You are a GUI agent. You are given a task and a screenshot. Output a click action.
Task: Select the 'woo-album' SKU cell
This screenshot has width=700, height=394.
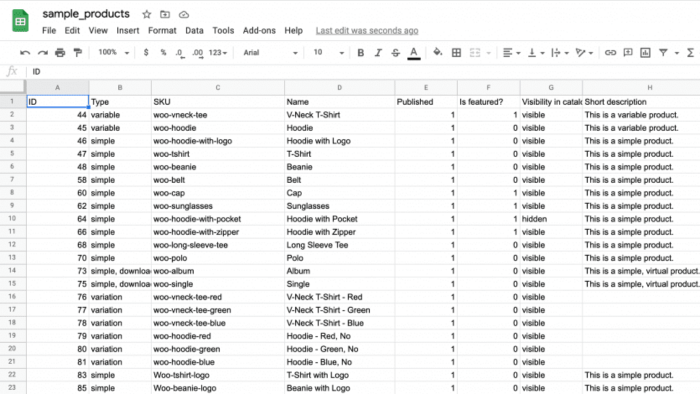(x=218, y=271)
